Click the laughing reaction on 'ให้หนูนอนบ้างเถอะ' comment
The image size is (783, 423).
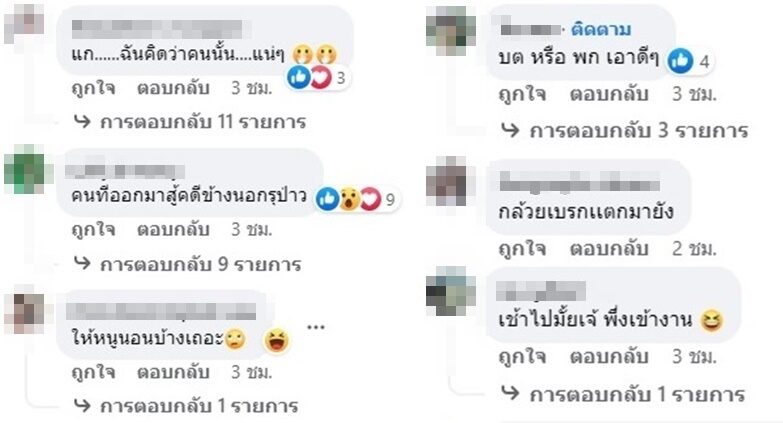click(x=277, y=341)
